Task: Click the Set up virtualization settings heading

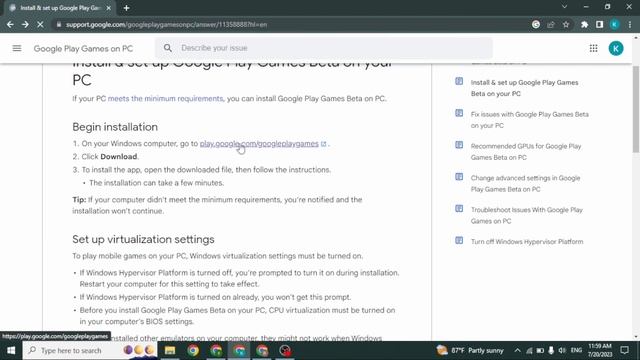Action: (143, 239)
